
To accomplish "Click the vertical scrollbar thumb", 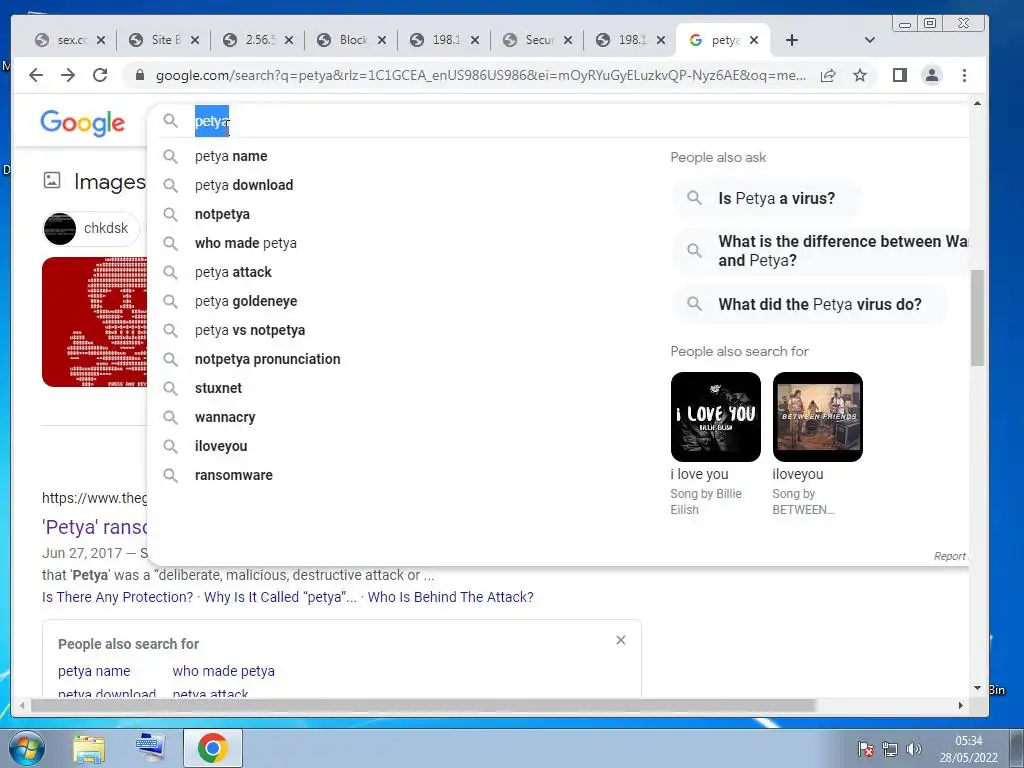I will [x=977, y=318].
